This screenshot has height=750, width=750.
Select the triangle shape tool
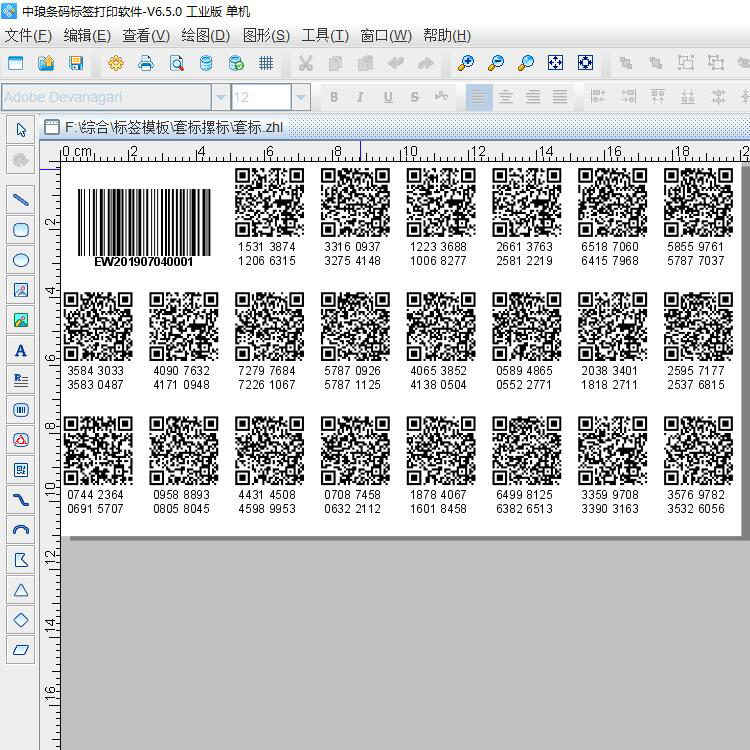click(21, 590)
